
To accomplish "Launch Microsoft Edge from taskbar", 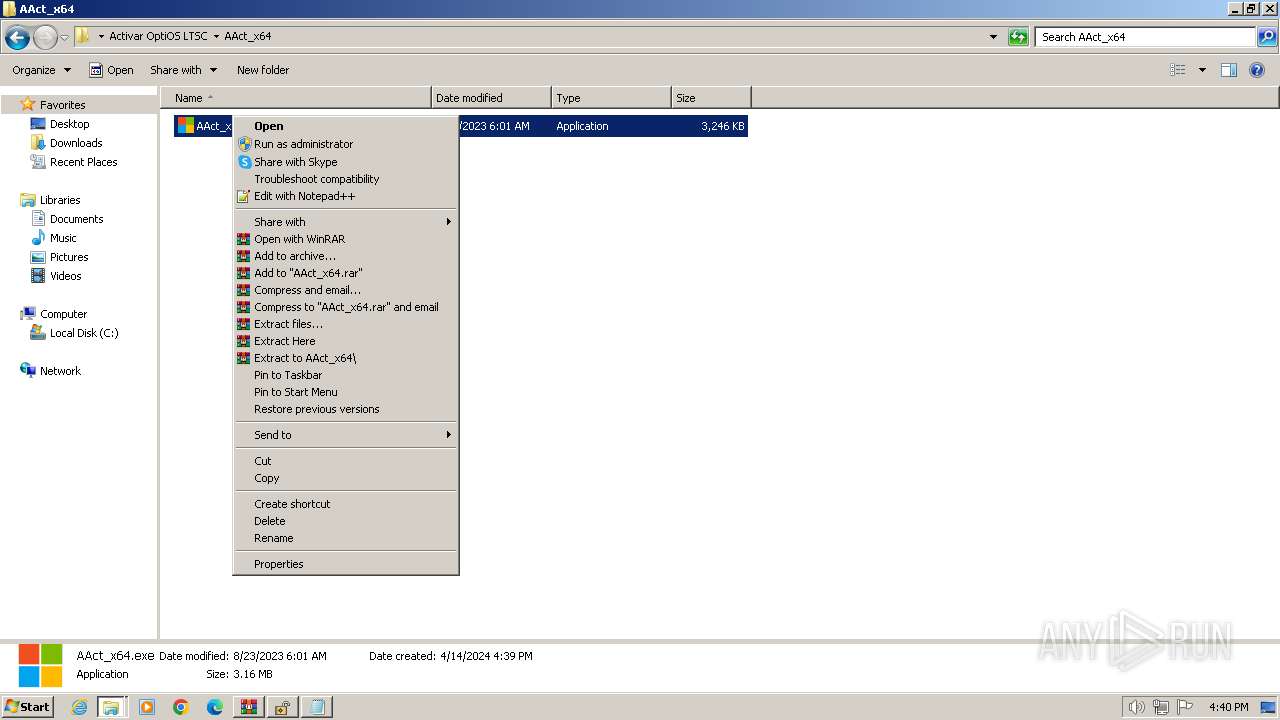I will (x=215, y=707).
